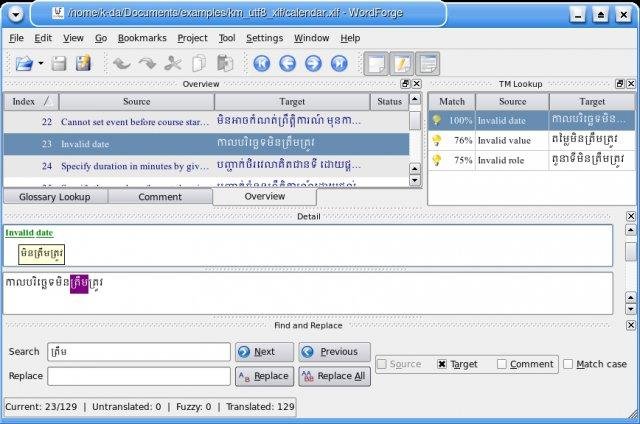Open the View menu
Image resolution: width=640 pixels, height=424 pixels.
click(x=73, y=38)
